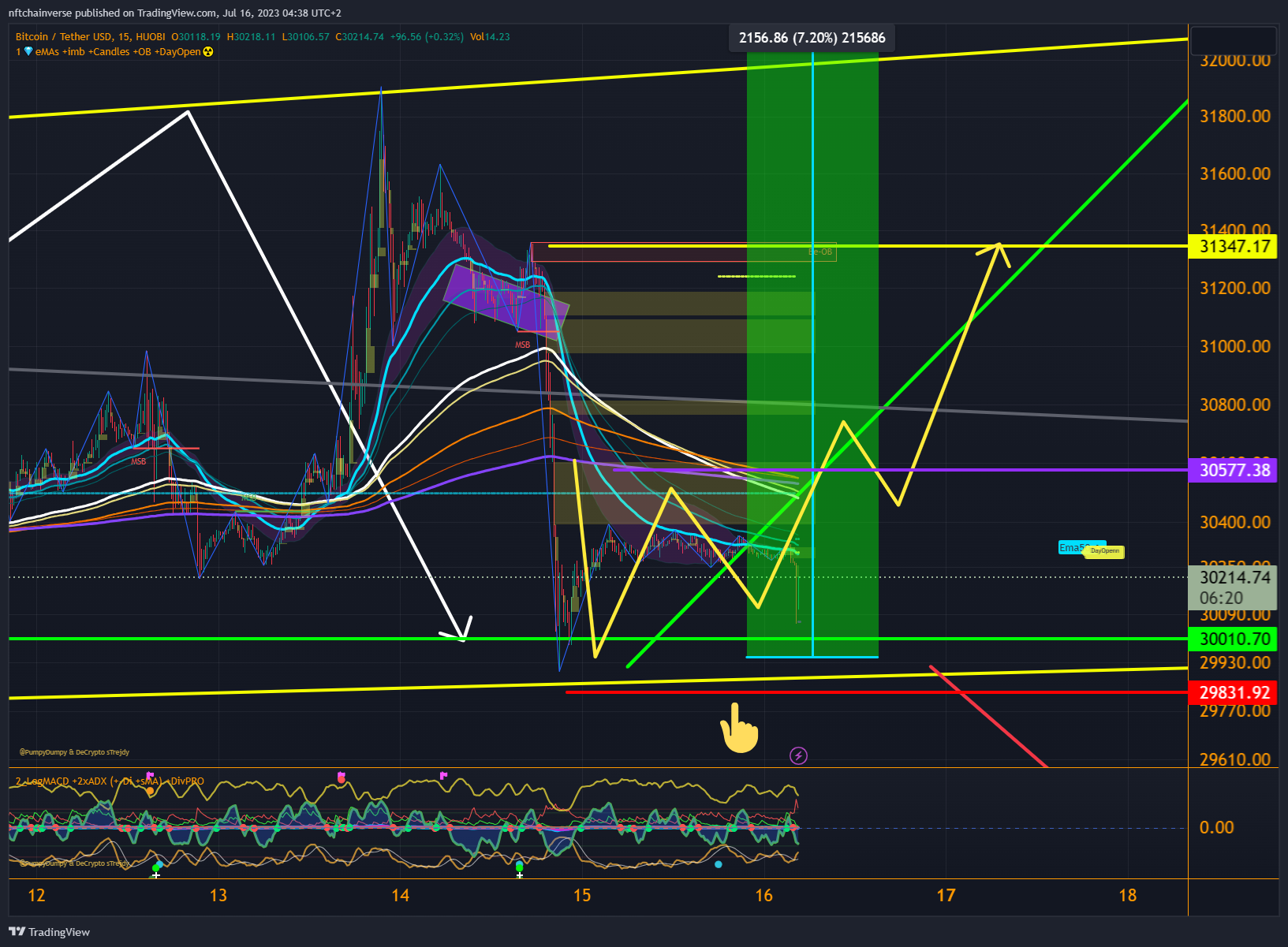The width and height of the screenshot is (1288, 947).
Task: Click the blue diamond icon in indicator legend
Action: tap(28, 52)
